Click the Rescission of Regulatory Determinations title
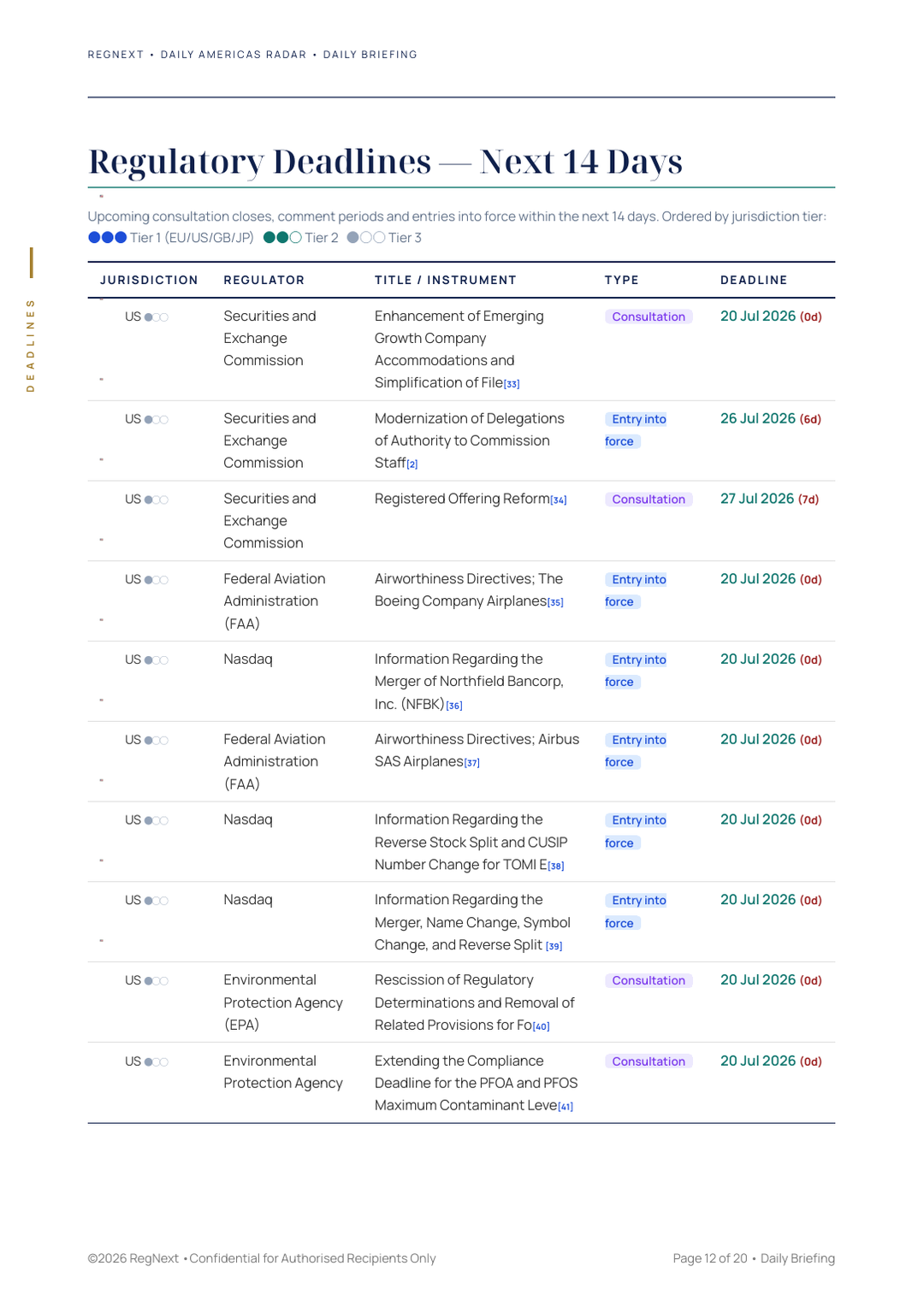The width and height of the screenshot is (924, 1307). pos(475,1002)
